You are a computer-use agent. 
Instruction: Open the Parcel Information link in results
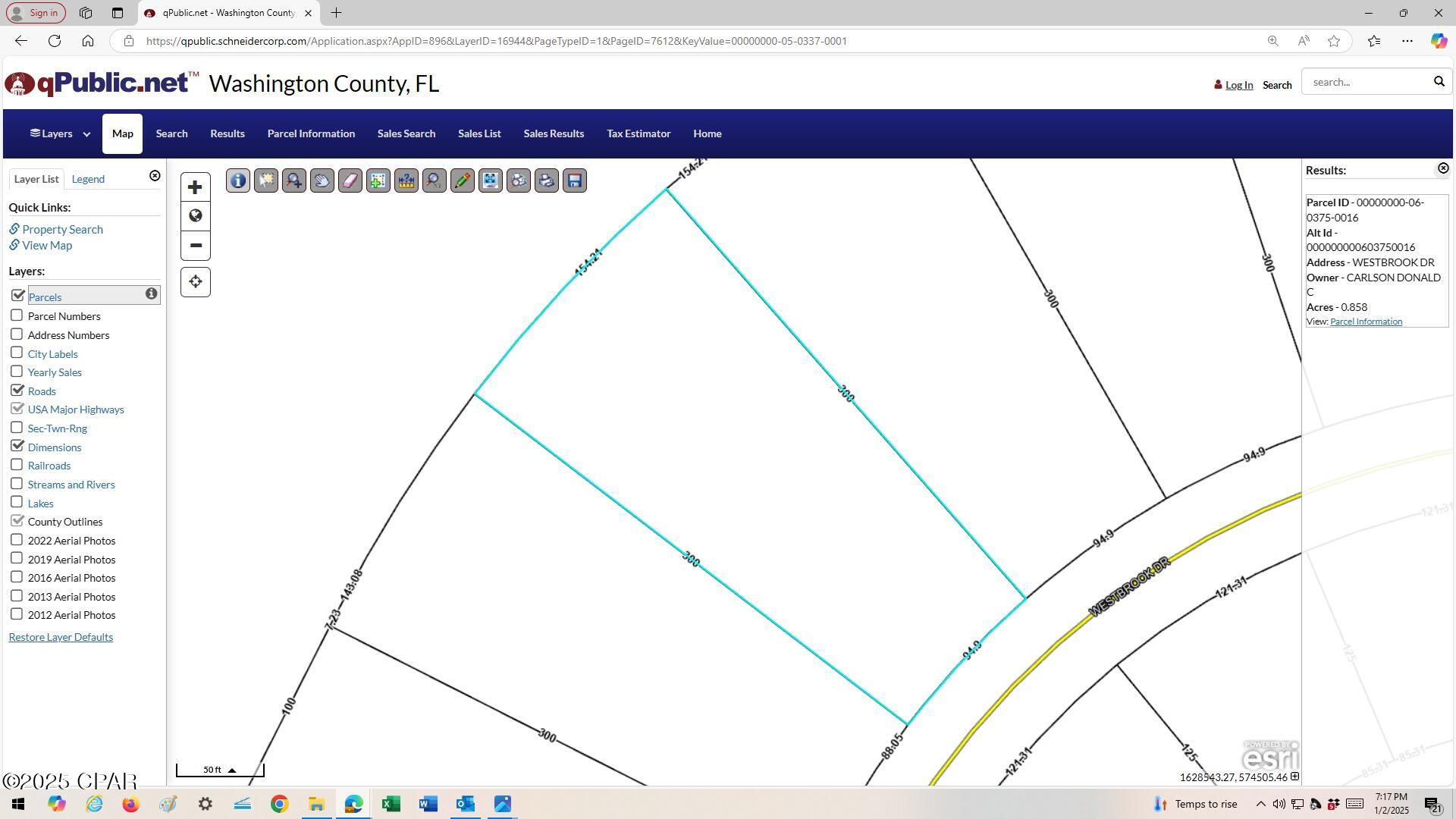coord(1366,322)
